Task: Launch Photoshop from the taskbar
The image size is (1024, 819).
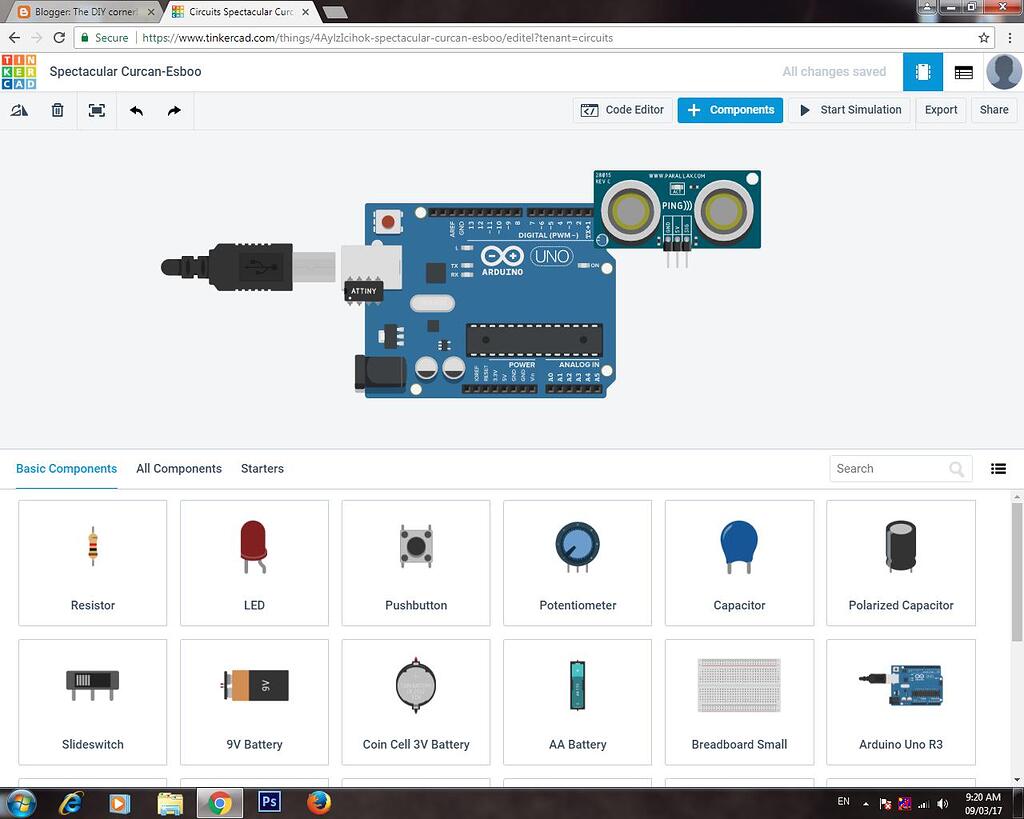Action: pyautogui.click(x=268, y=803)
